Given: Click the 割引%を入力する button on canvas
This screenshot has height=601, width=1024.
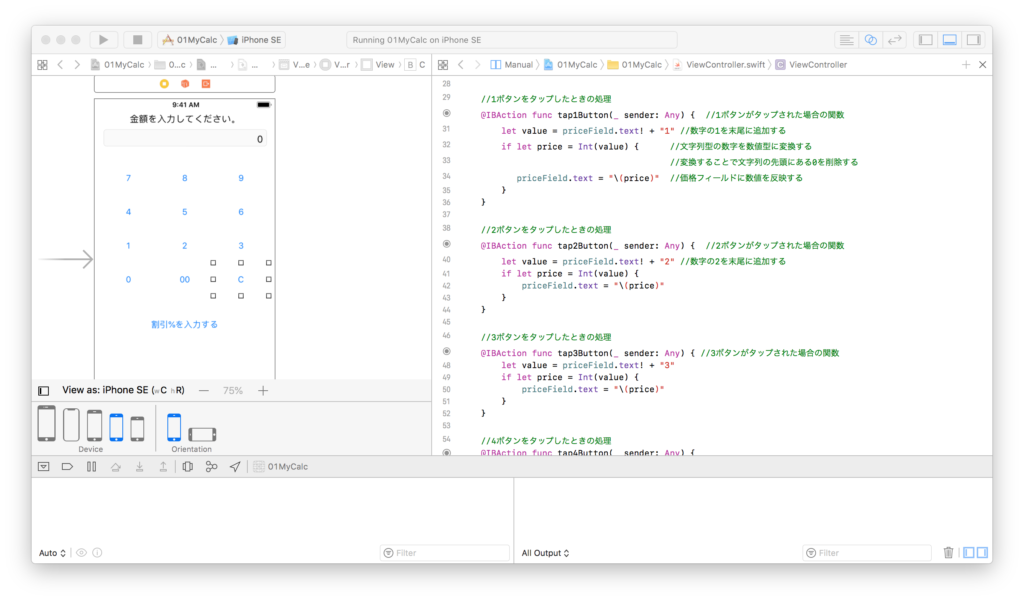Looking at the screenshot, I should (x=184, y=324).
